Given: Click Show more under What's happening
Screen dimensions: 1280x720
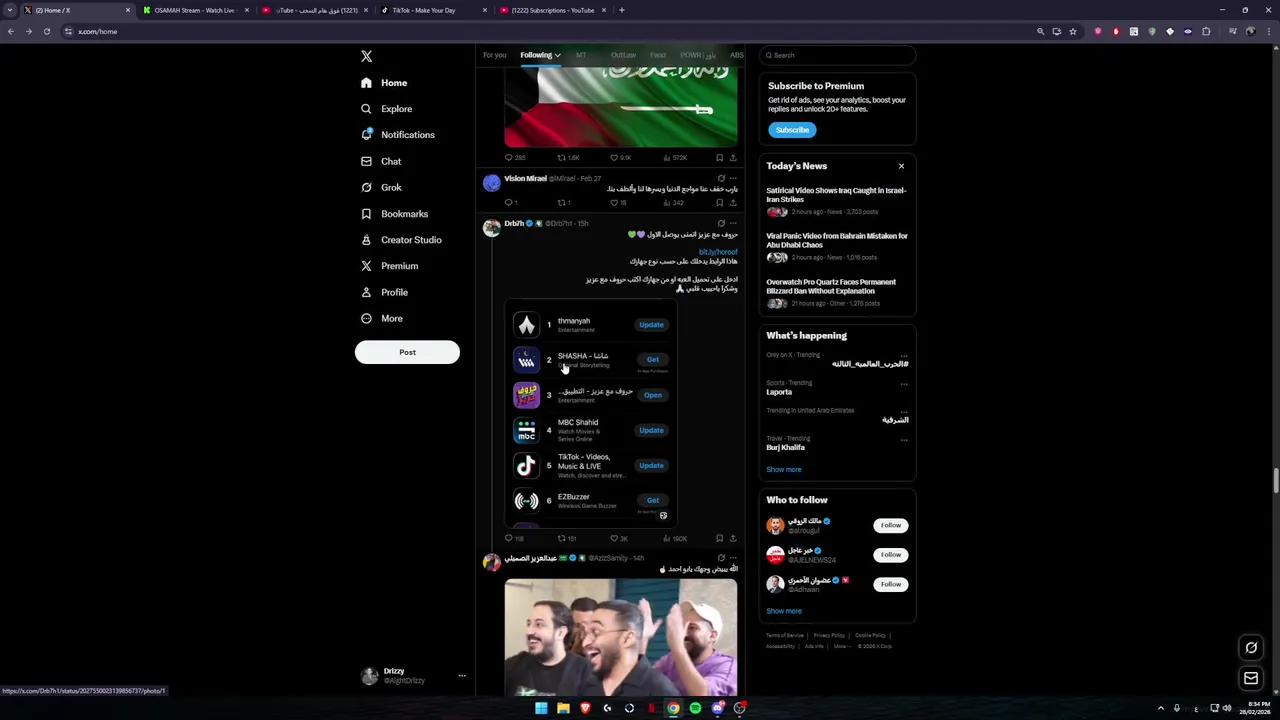Looking at the screenshot, I should pos(784,469).
